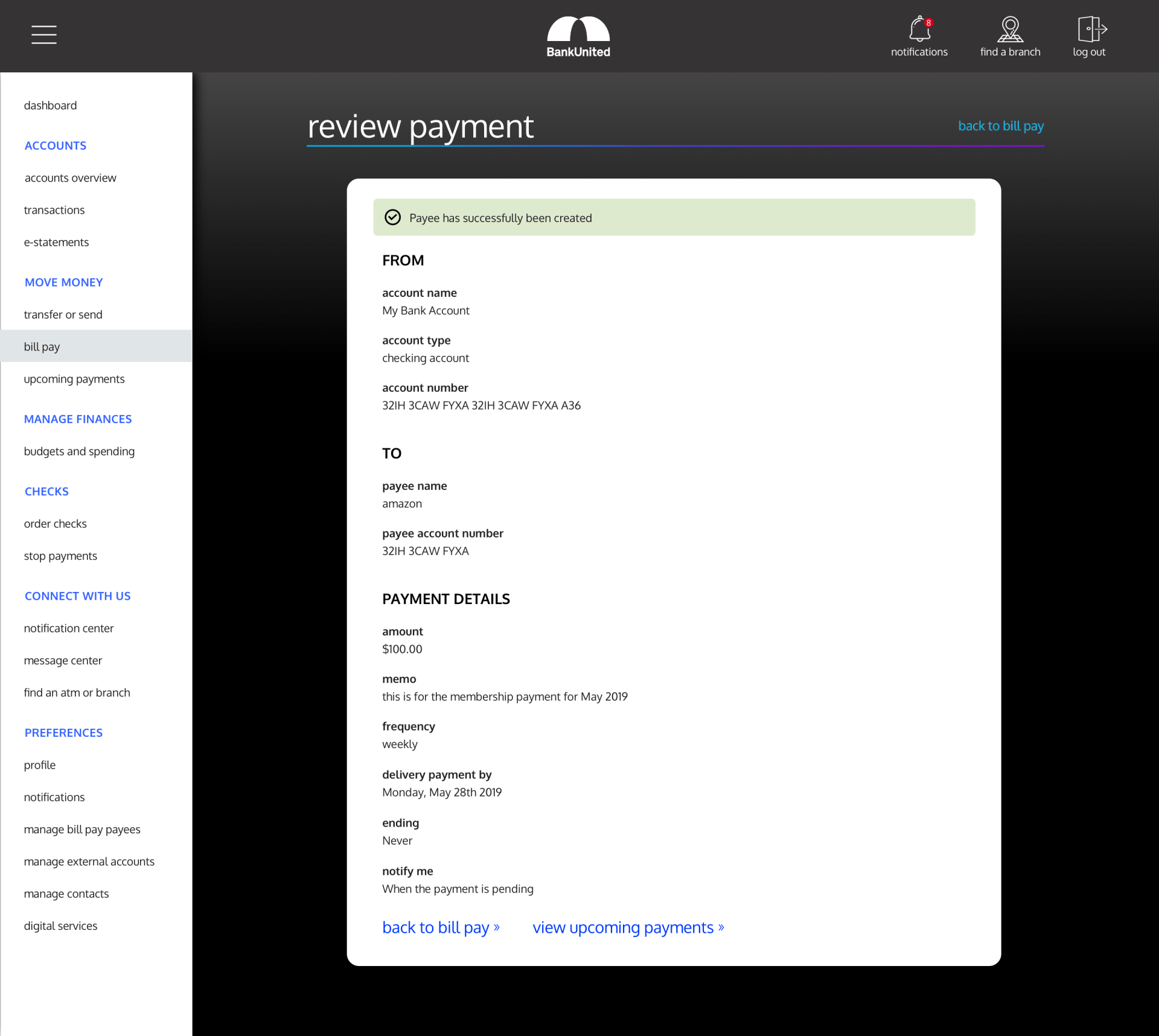Select budgets and spending
1159x1036 pixels.
point(79,451)
